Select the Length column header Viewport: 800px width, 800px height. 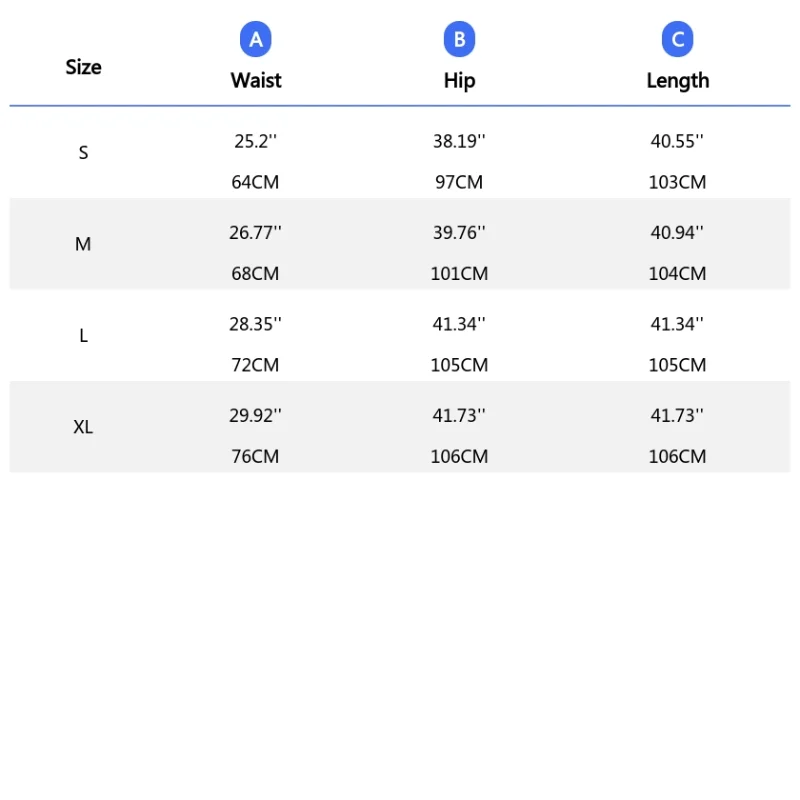pos(678,81)
